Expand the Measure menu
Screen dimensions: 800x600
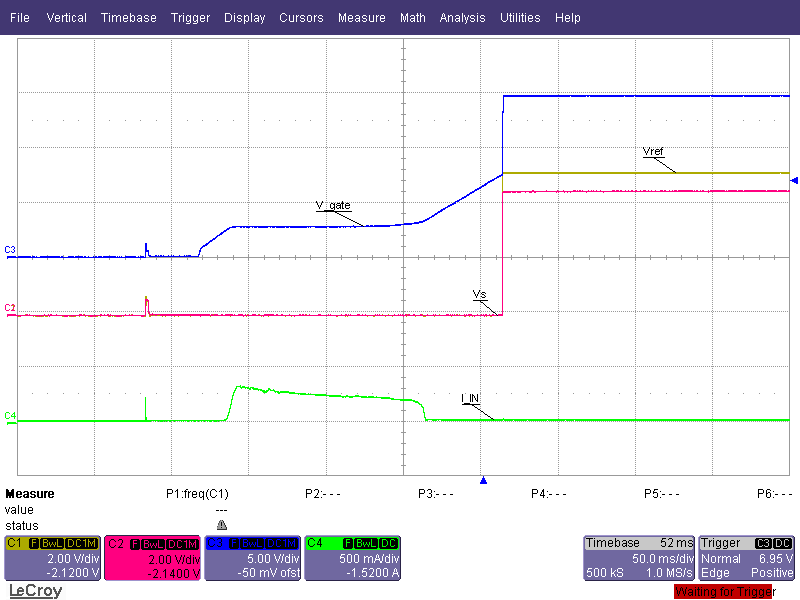coord(361,18)
